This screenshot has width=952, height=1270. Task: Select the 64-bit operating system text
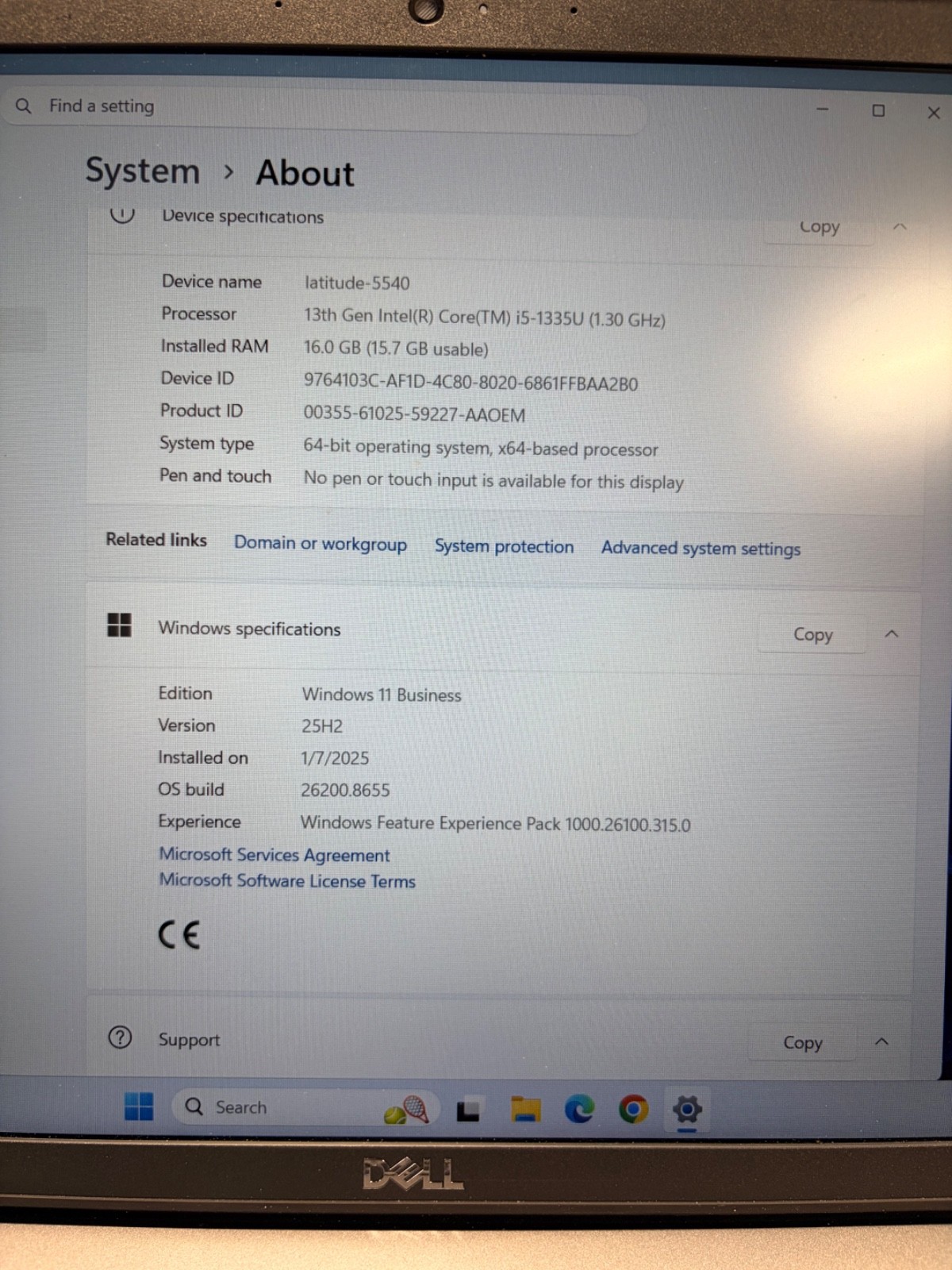click(x=481, y=448)
